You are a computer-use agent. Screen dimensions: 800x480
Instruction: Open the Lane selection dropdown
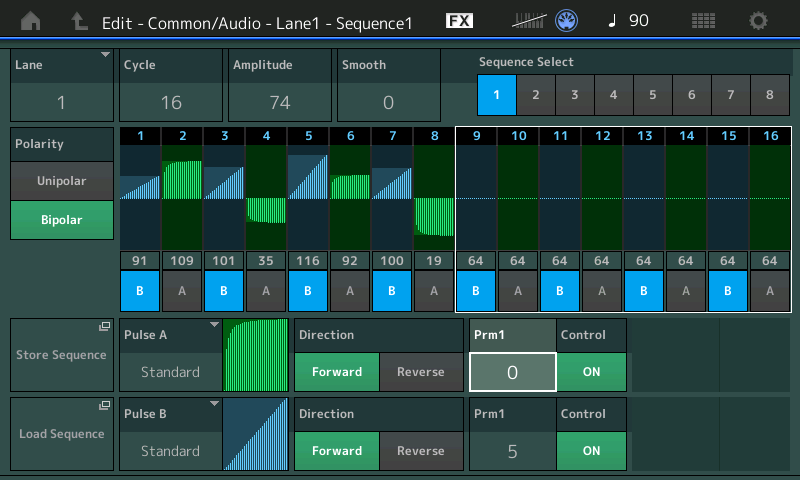(61, 84)
